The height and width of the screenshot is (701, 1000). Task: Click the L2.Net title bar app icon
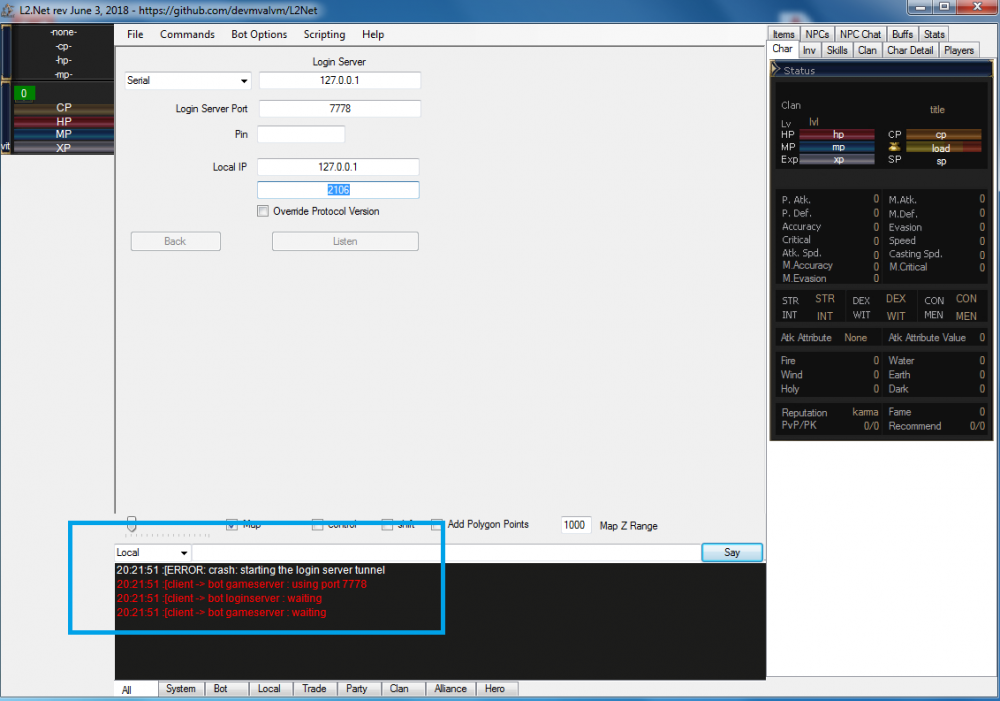click(9, 8)
